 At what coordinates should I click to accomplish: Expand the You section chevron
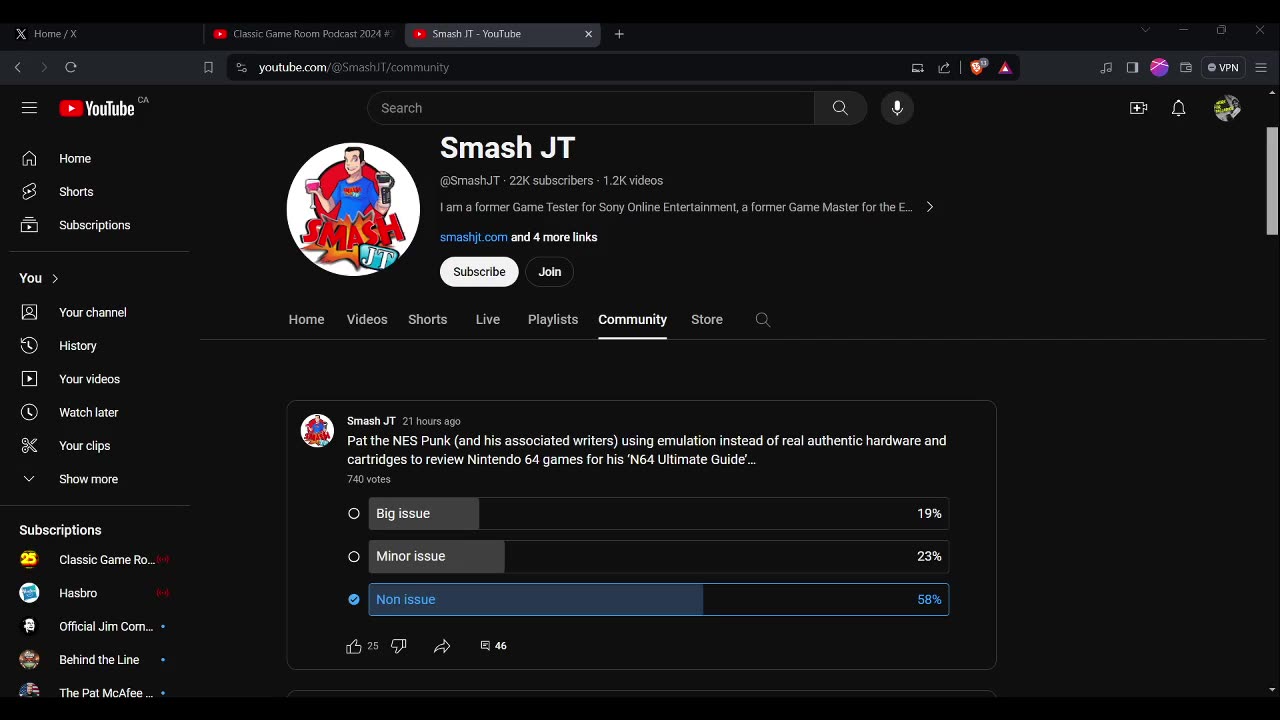point(55,279)
